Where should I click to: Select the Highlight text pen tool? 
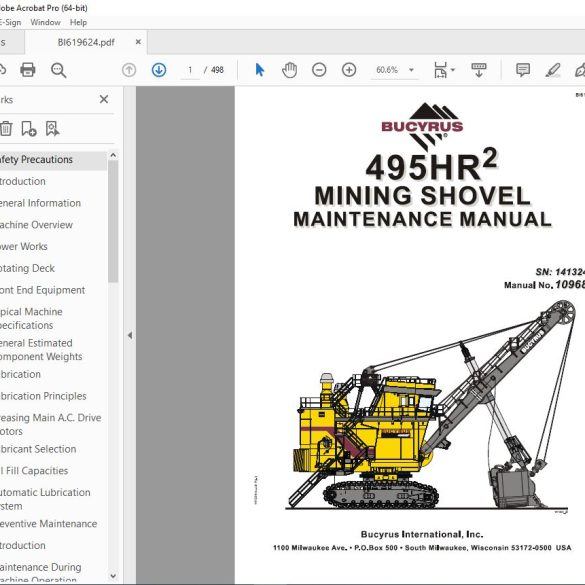click(553, 70)
